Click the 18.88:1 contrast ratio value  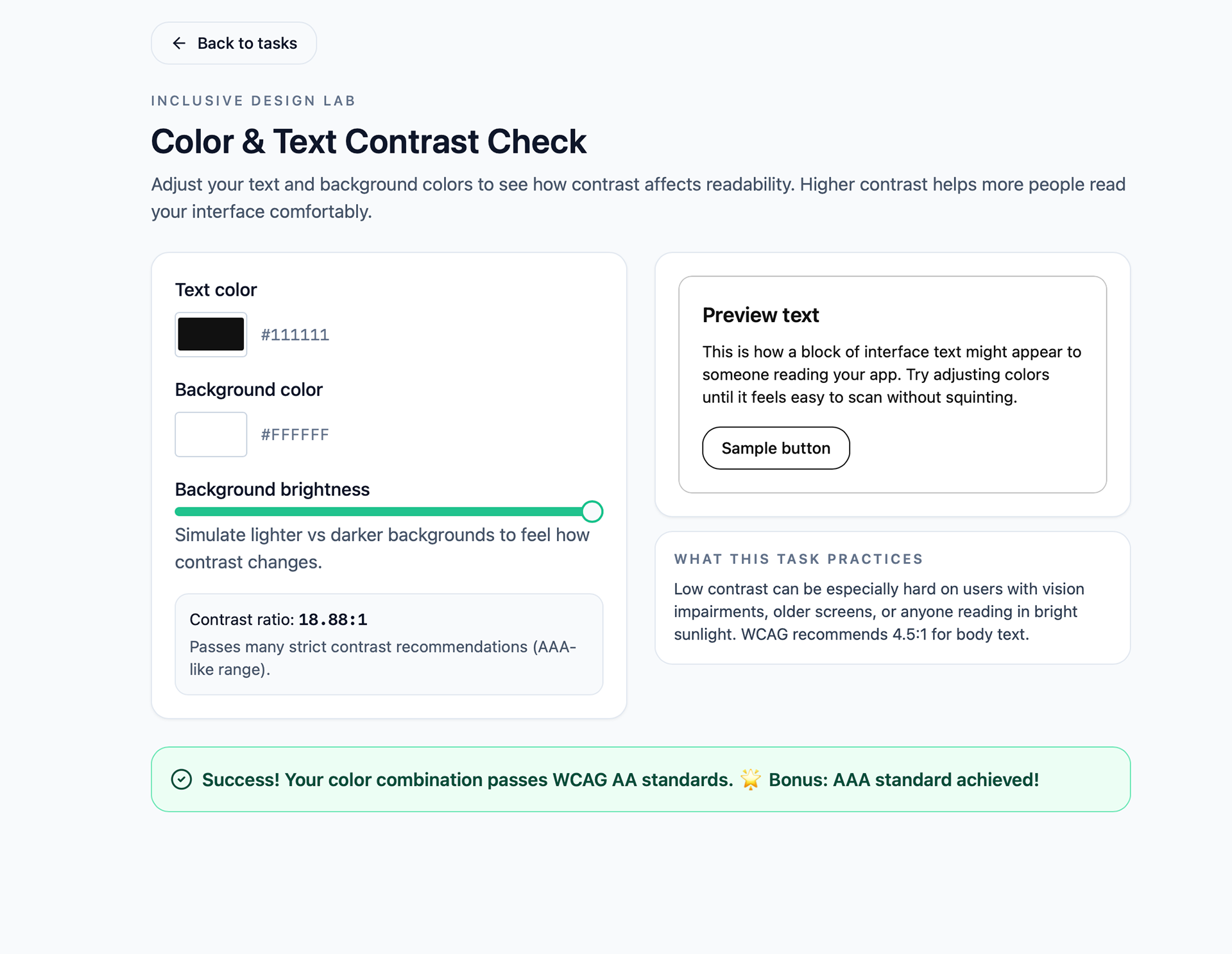coord(332,620)
